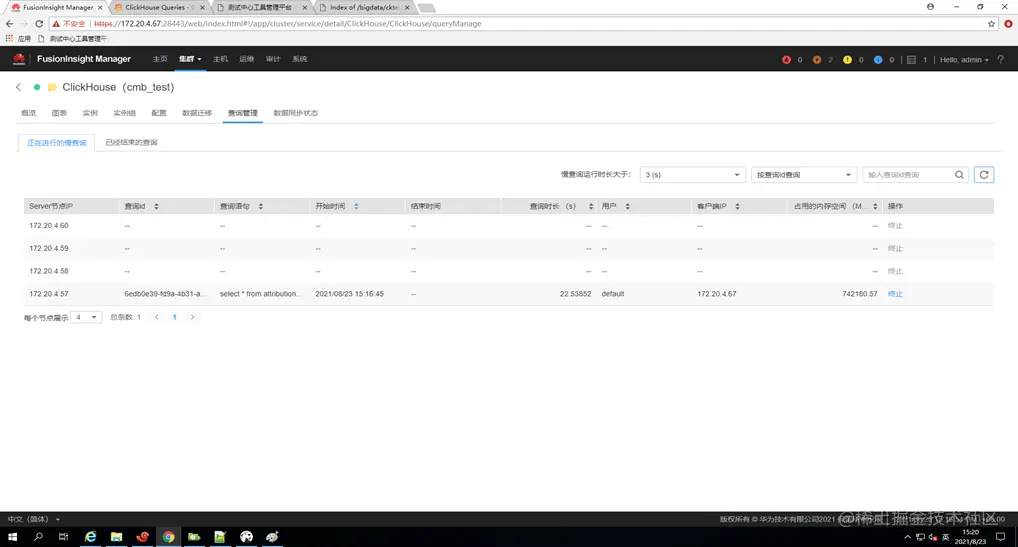Expand the slow query duration 3 (s) dropdown
The image size is (1018, 547).
tap(692, 175)
